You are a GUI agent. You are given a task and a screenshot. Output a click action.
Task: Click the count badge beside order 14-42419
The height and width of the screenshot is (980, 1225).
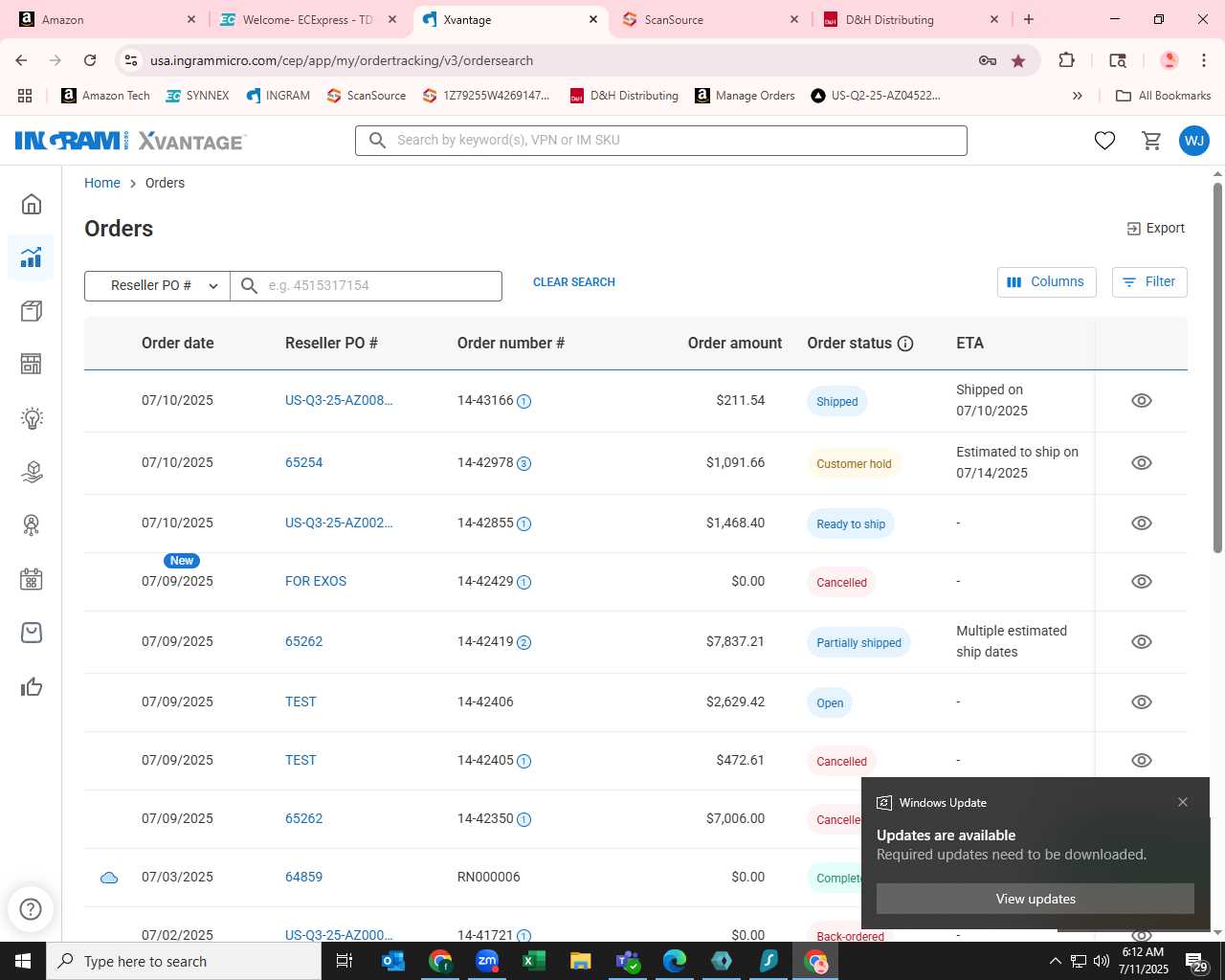(x=524, y=642)
